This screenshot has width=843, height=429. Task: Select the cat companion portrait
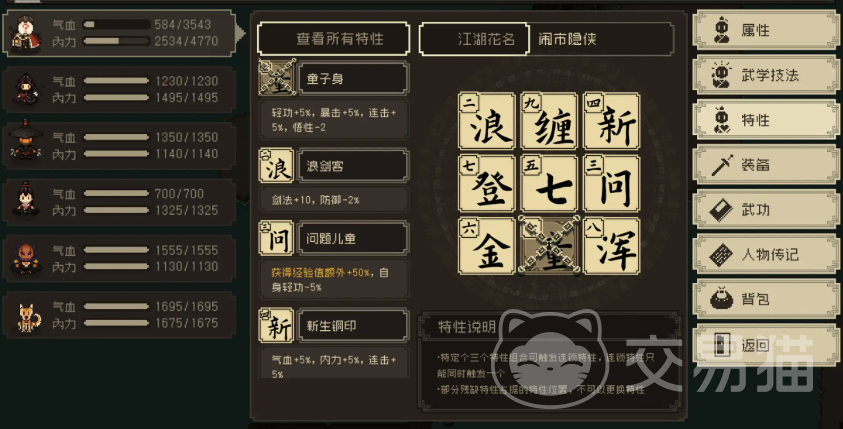27,316
